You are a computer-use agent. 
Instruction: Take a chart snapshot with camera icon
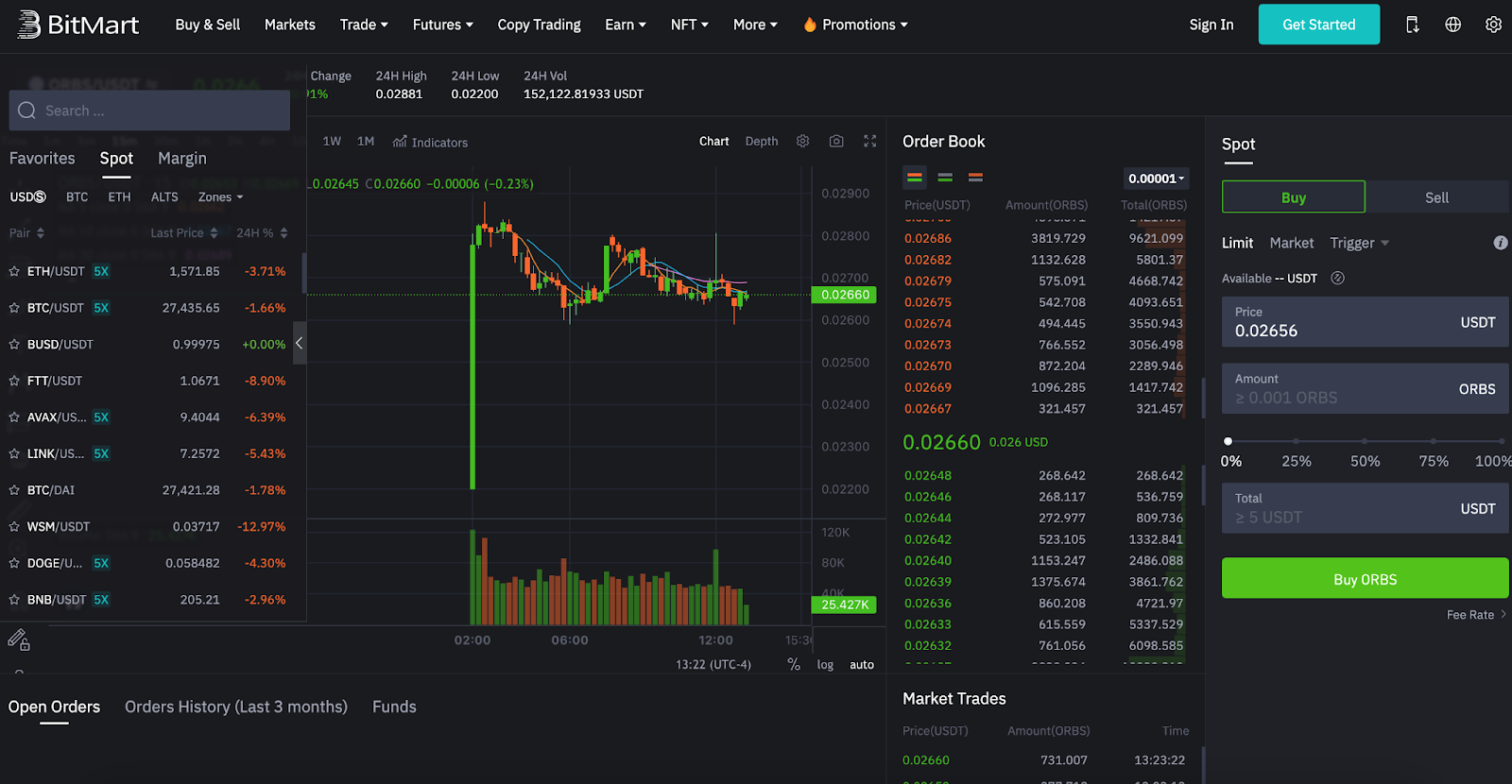[836, 141]
